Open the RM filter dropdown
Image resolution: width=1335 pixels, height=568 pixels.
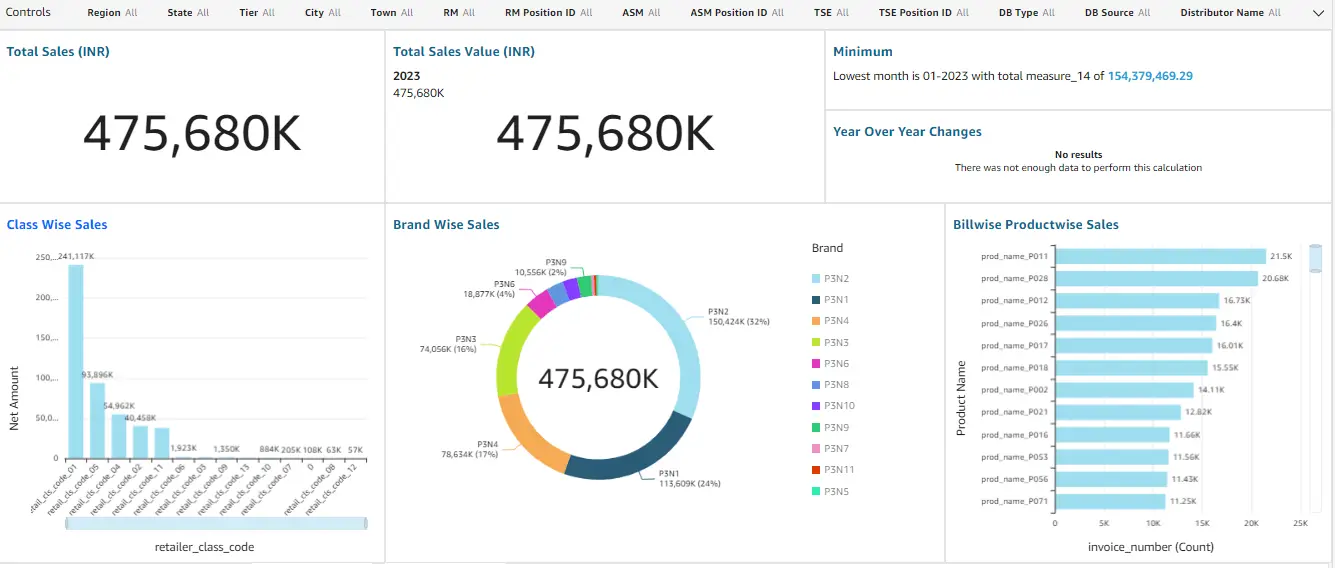click(x=459, y=13)
